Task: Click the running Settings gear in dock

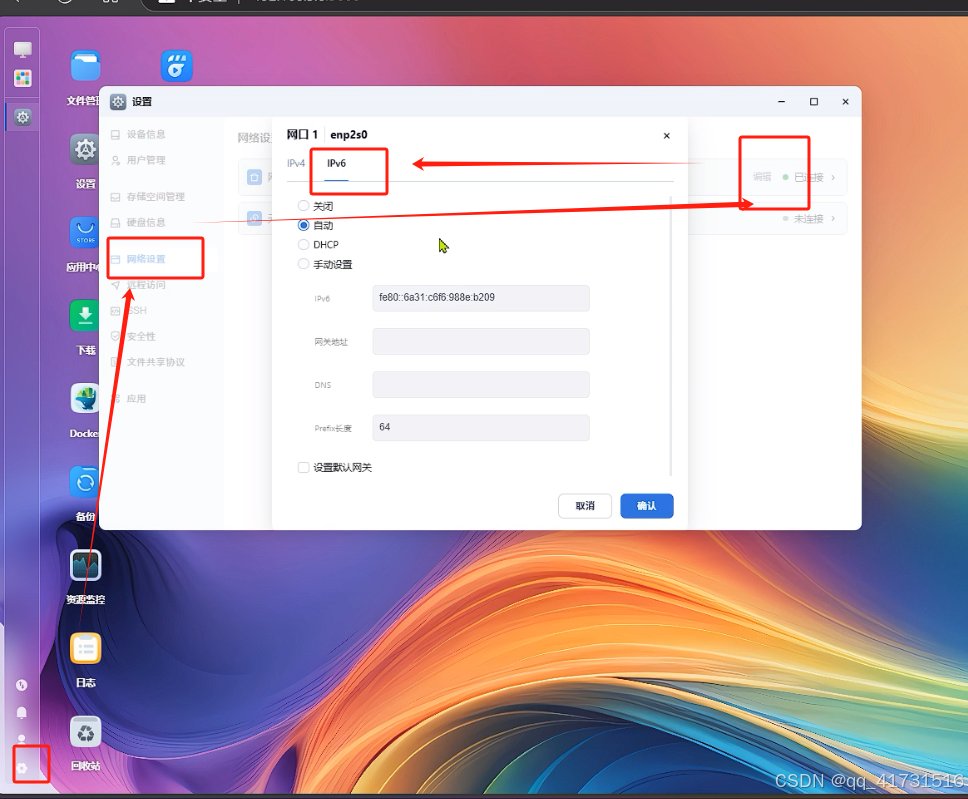Action: click(x=23, y=117)
